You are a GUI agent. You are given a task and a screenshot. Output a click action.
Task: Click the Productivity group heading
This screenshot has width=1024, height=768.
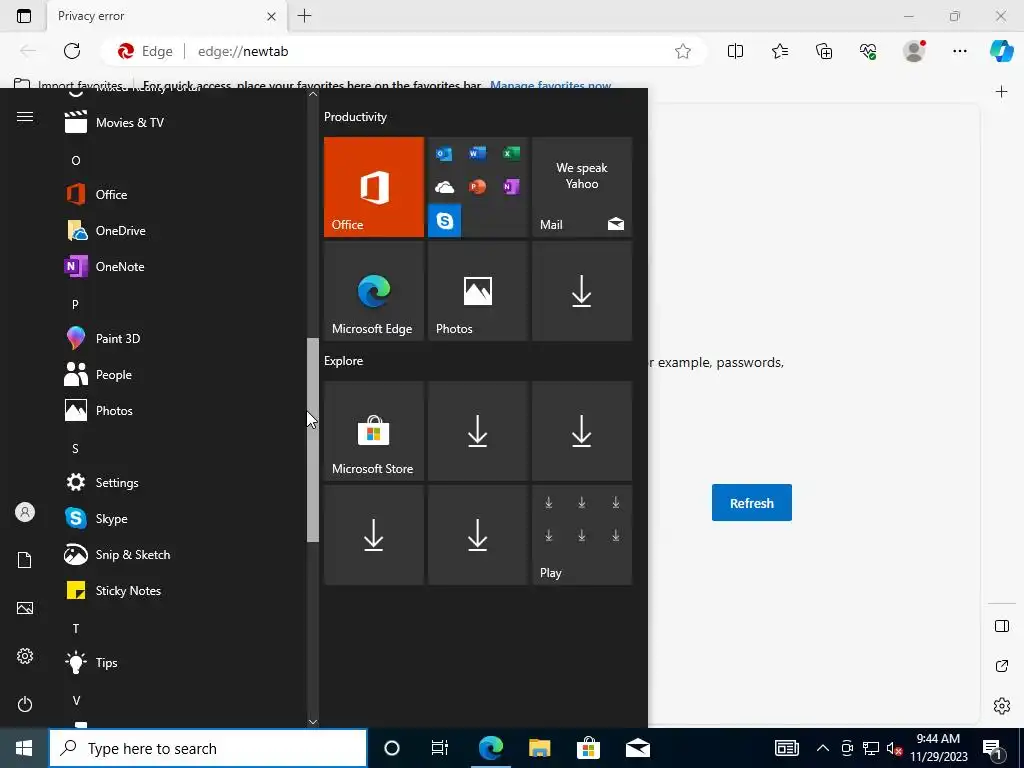(355, 117)
